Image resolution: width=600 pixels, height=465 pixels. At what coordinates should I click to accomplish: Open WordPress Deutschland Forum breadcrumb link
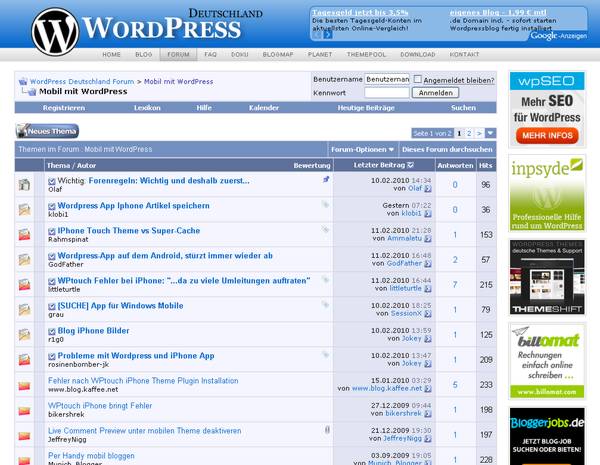[x=82, y=82]
